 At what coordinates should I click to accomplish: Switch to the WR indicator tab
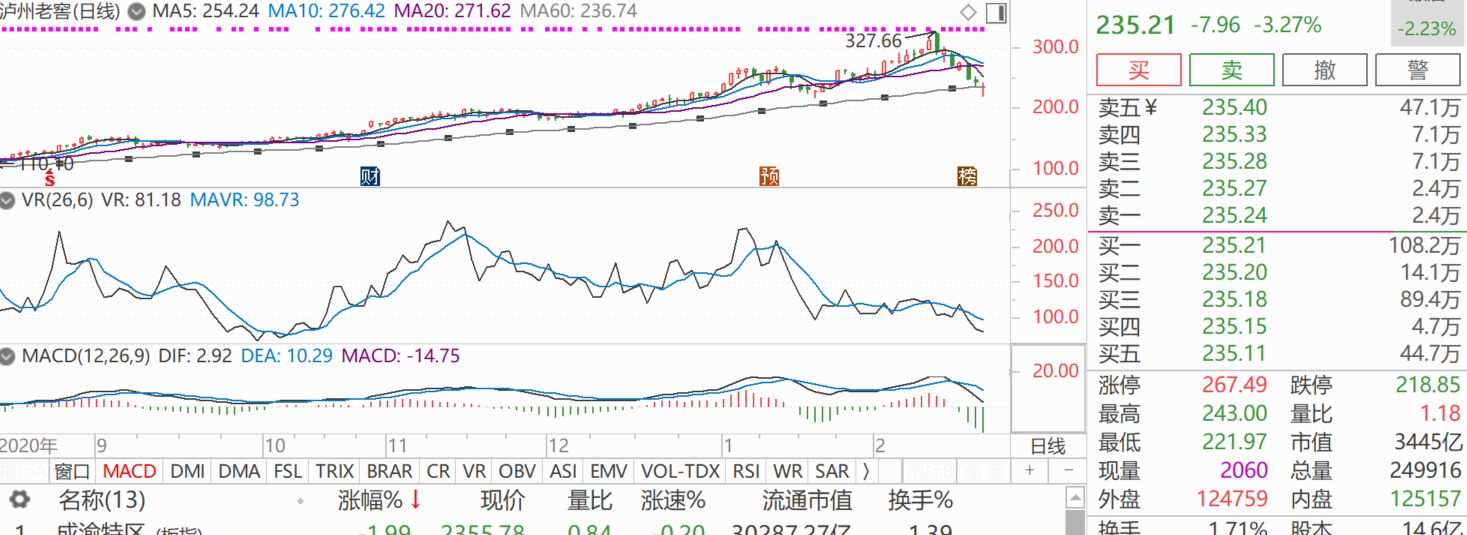click(x=788, y=470)
